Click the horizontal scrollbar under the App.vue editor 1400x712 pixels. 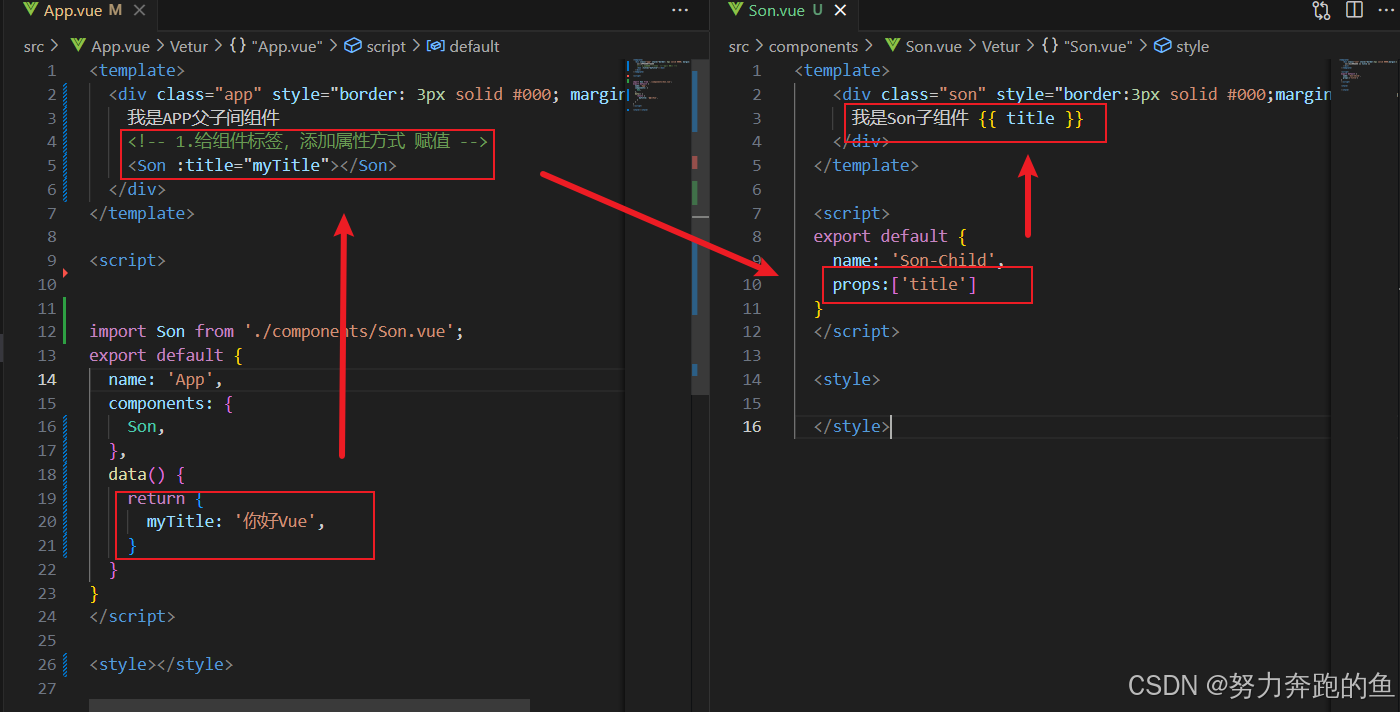coord(310,705)
